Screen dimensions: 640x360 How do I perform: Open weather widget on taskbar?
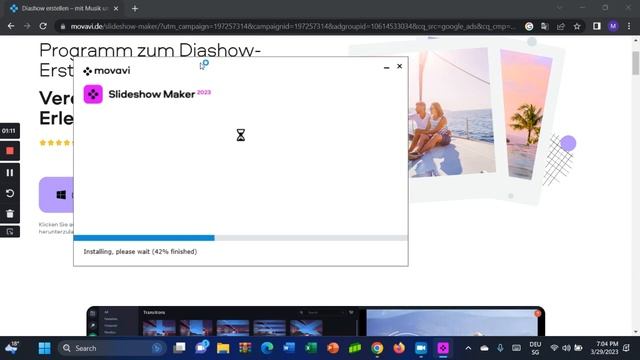(x=12, y=348)
